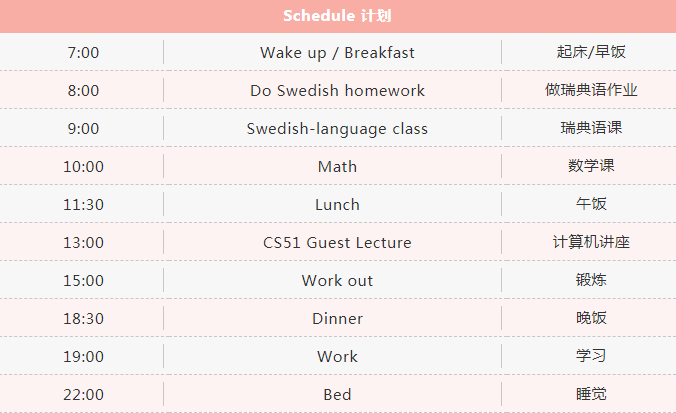Viewport: 676px width, 413px height.
Task: Select the 18:30 time cell
Action: pyautogui.click(x=83, y=319)
